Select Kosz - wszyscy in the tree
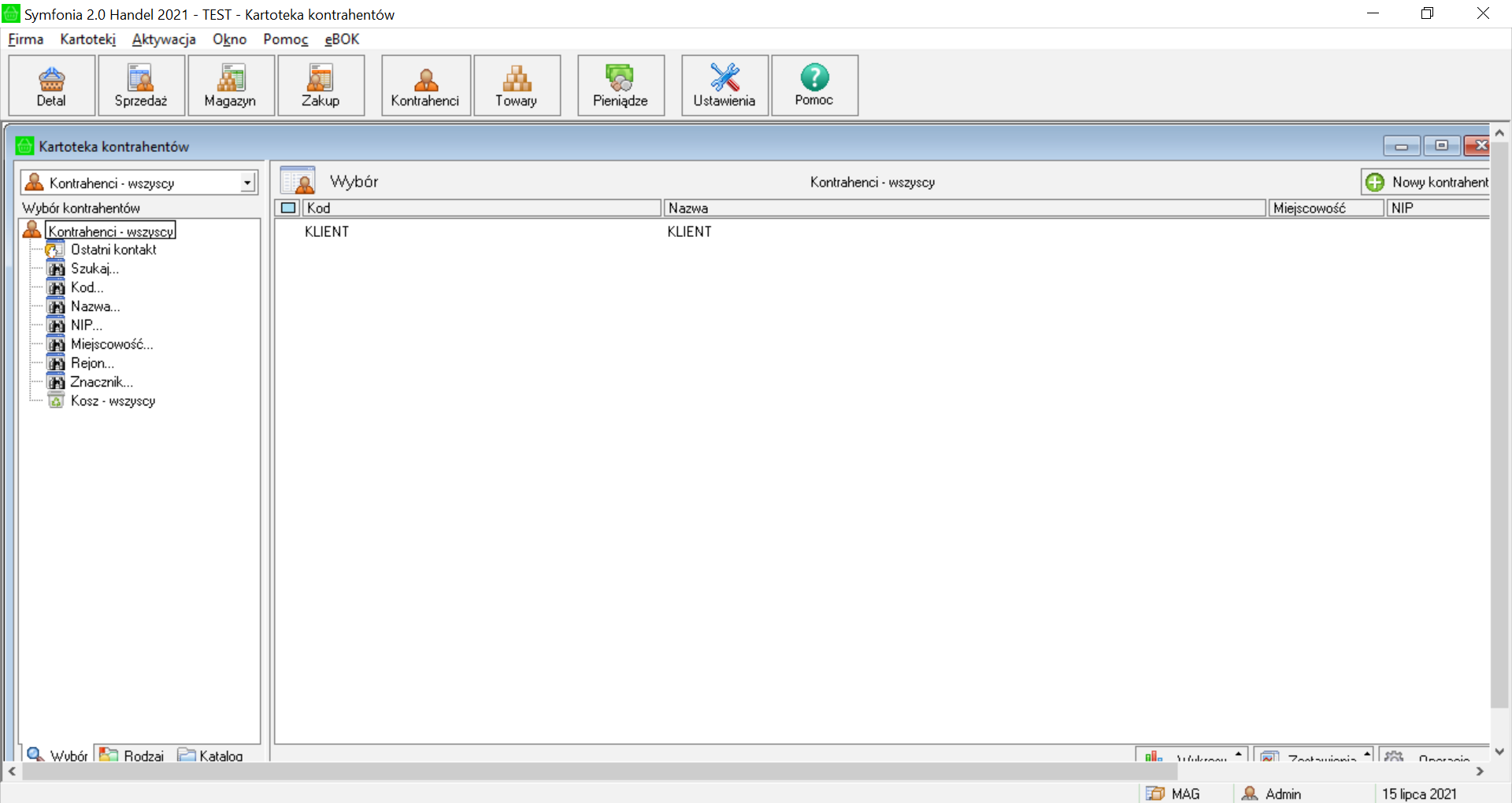This screenshot has height=803, width=1512. [113, 401]
